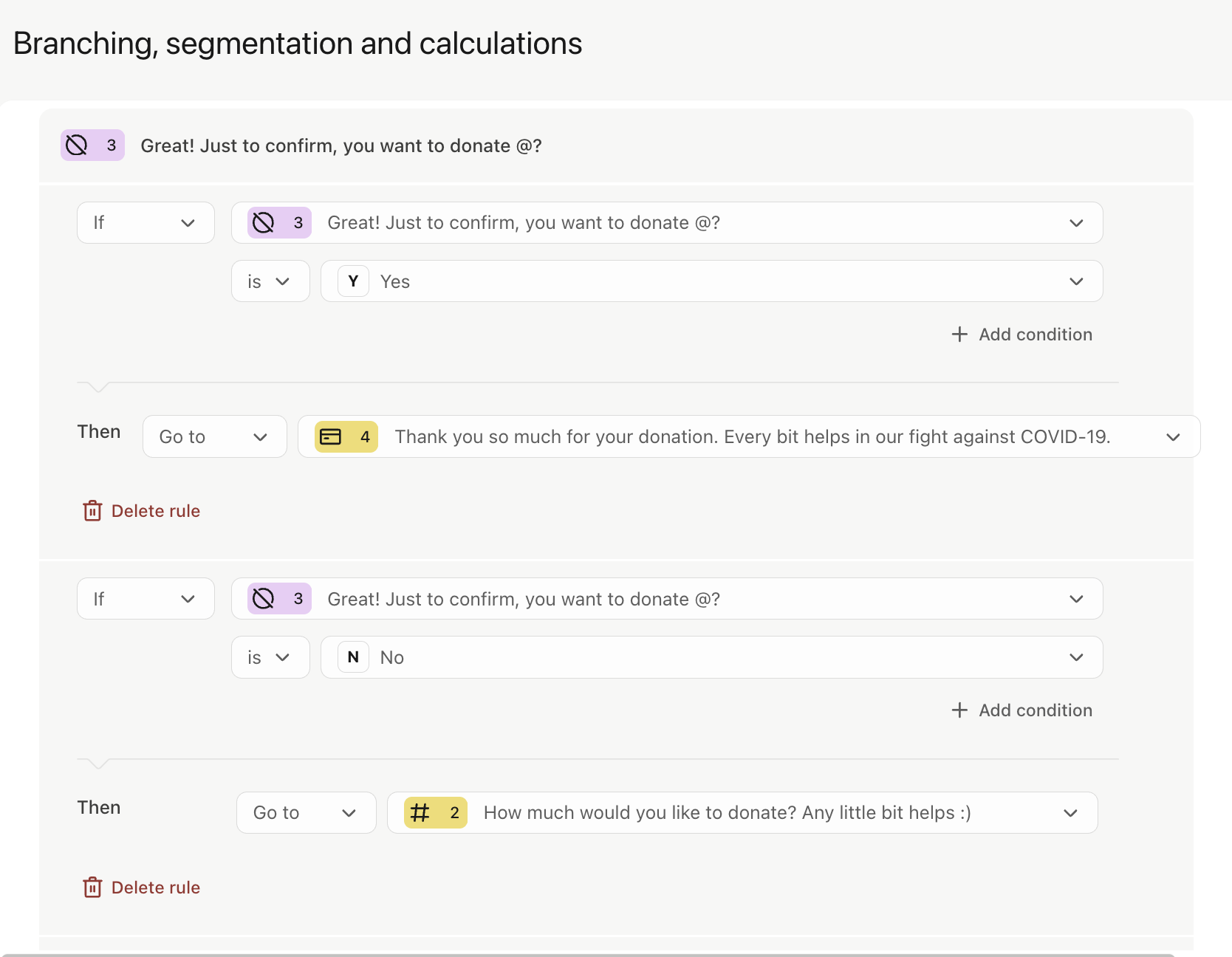Click the hash number icon for question 2
Viewport: 1232px width, 957px height.
420,813
